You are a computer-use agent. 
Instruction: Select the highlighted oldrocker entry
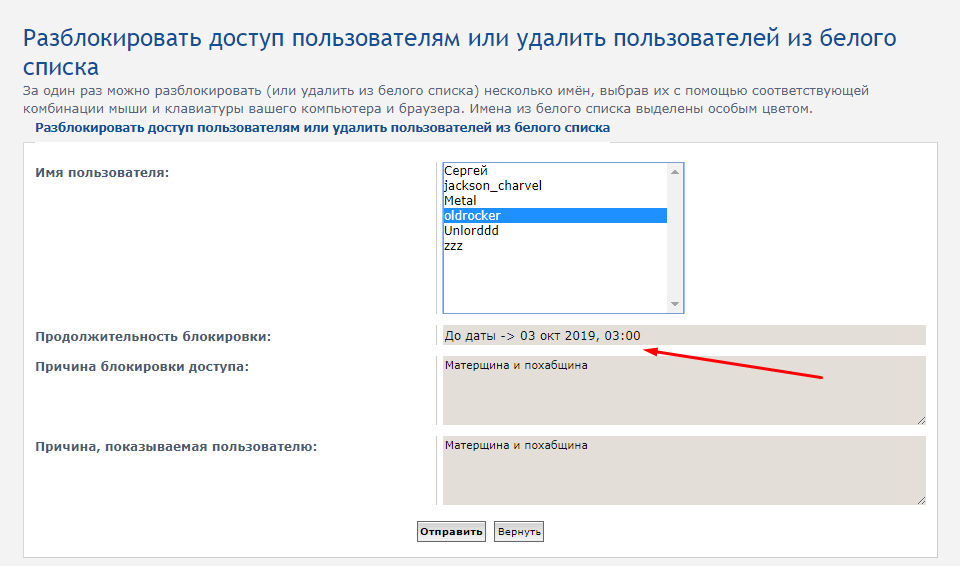click(x=555, y=216)
